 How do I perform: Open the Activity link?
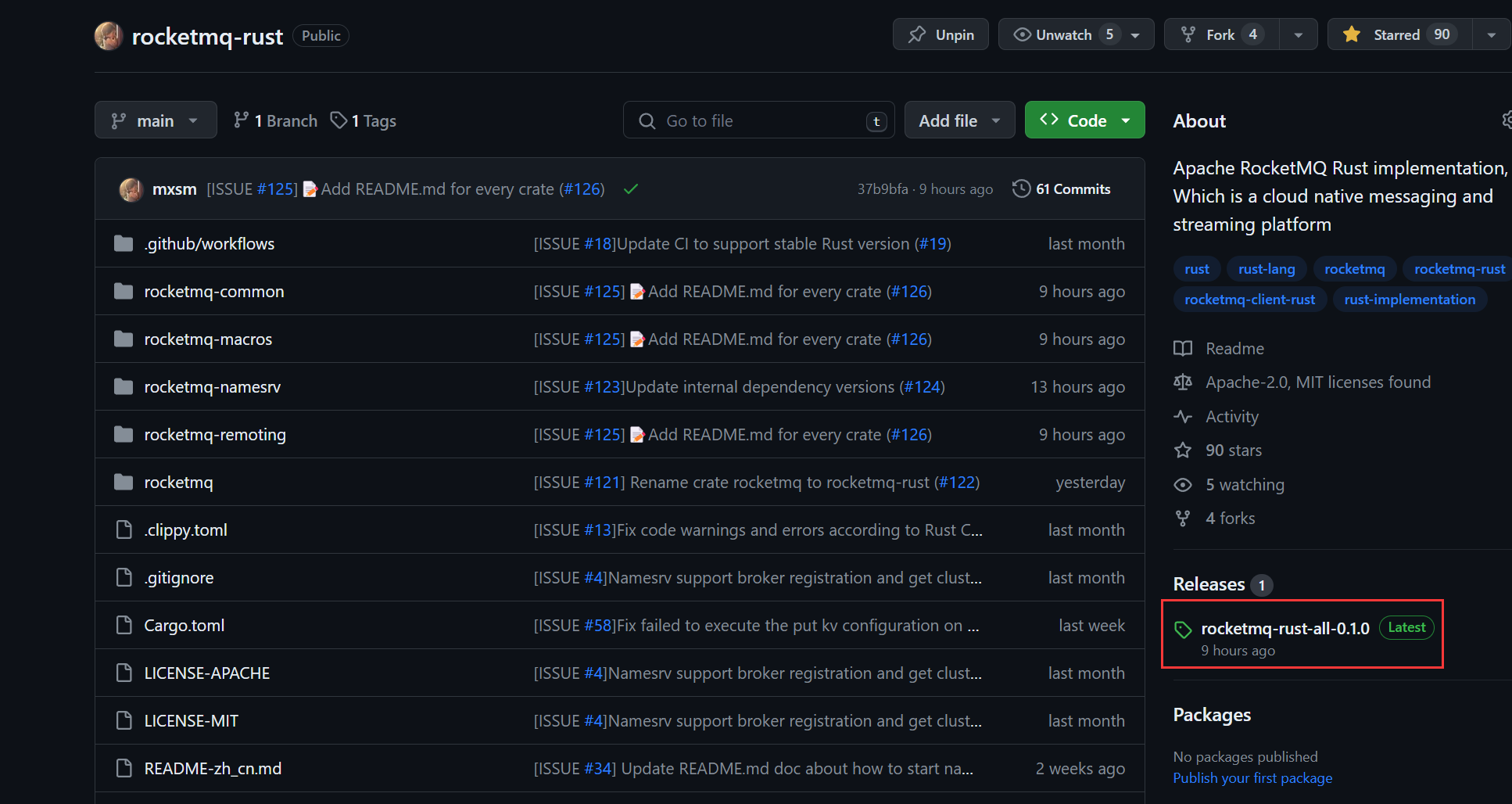pyautogui.click(x=1232, y=417)
